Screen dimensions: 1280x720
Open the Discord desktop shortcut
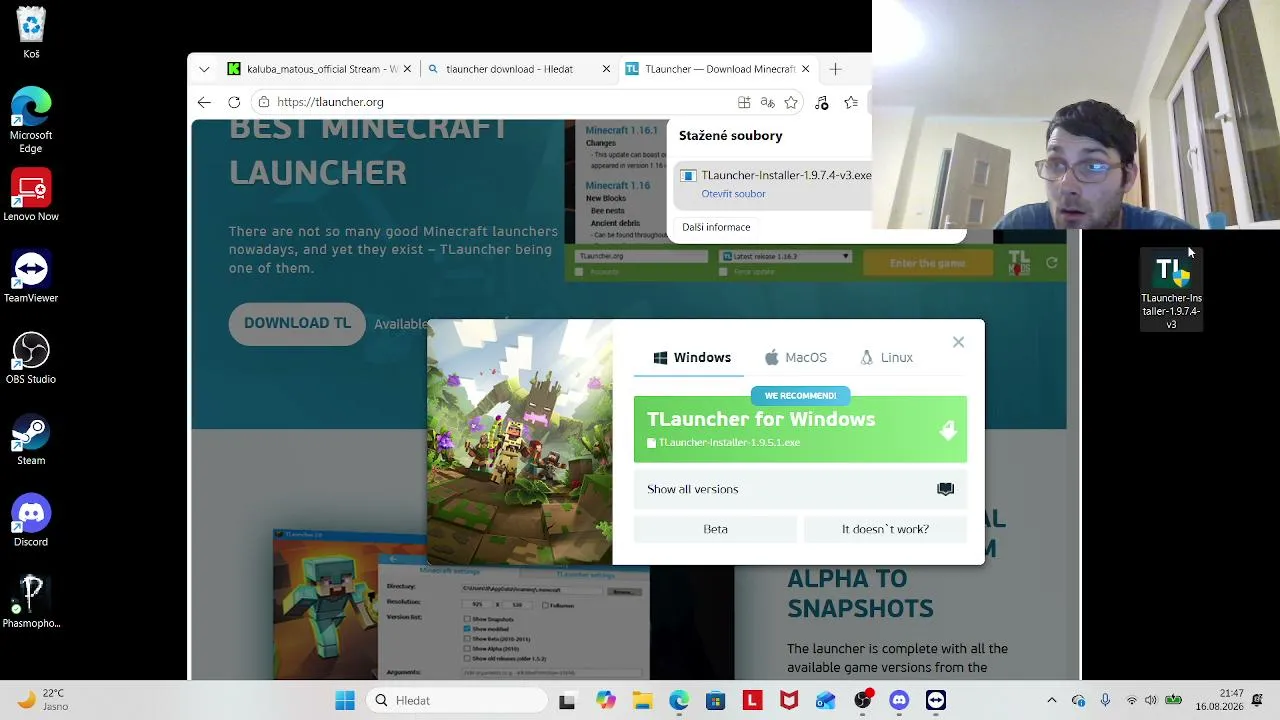tap(31, 521)
